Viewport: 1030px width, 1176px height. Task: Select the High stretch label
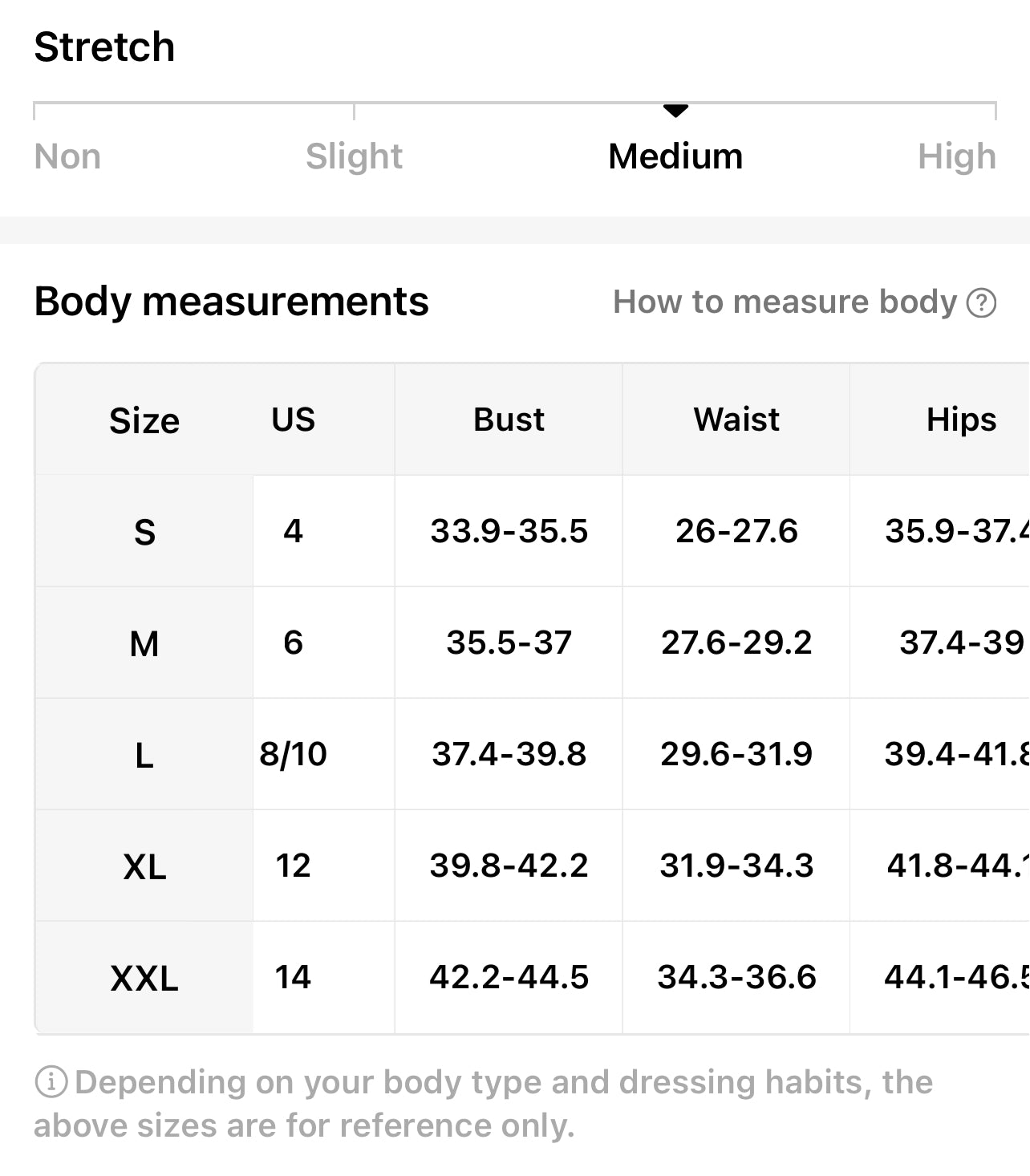click(956, 156)
